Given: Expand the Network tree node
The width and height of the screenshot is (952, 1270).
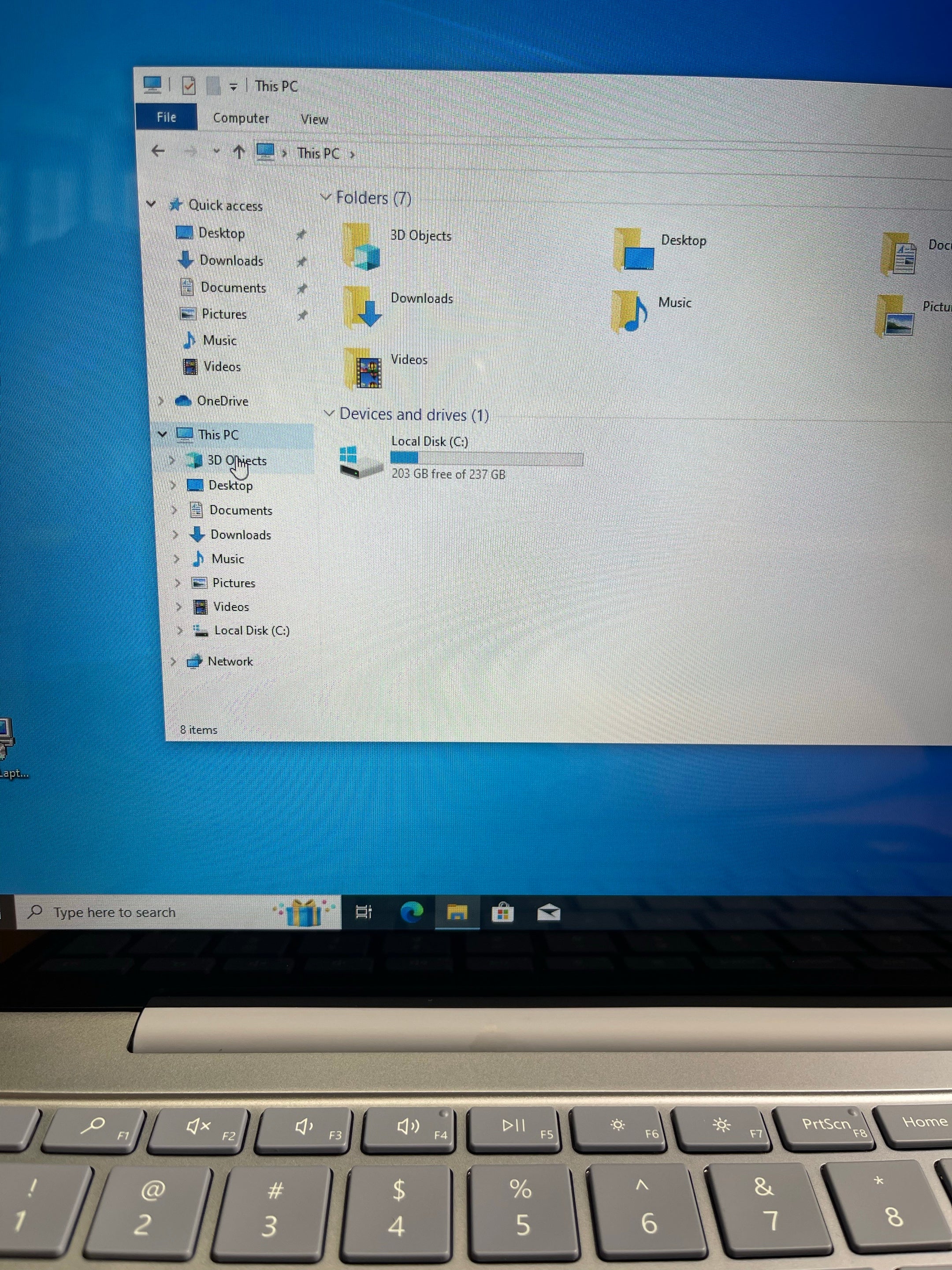Looking at the screenshot, I should click(x=173, y=661).
